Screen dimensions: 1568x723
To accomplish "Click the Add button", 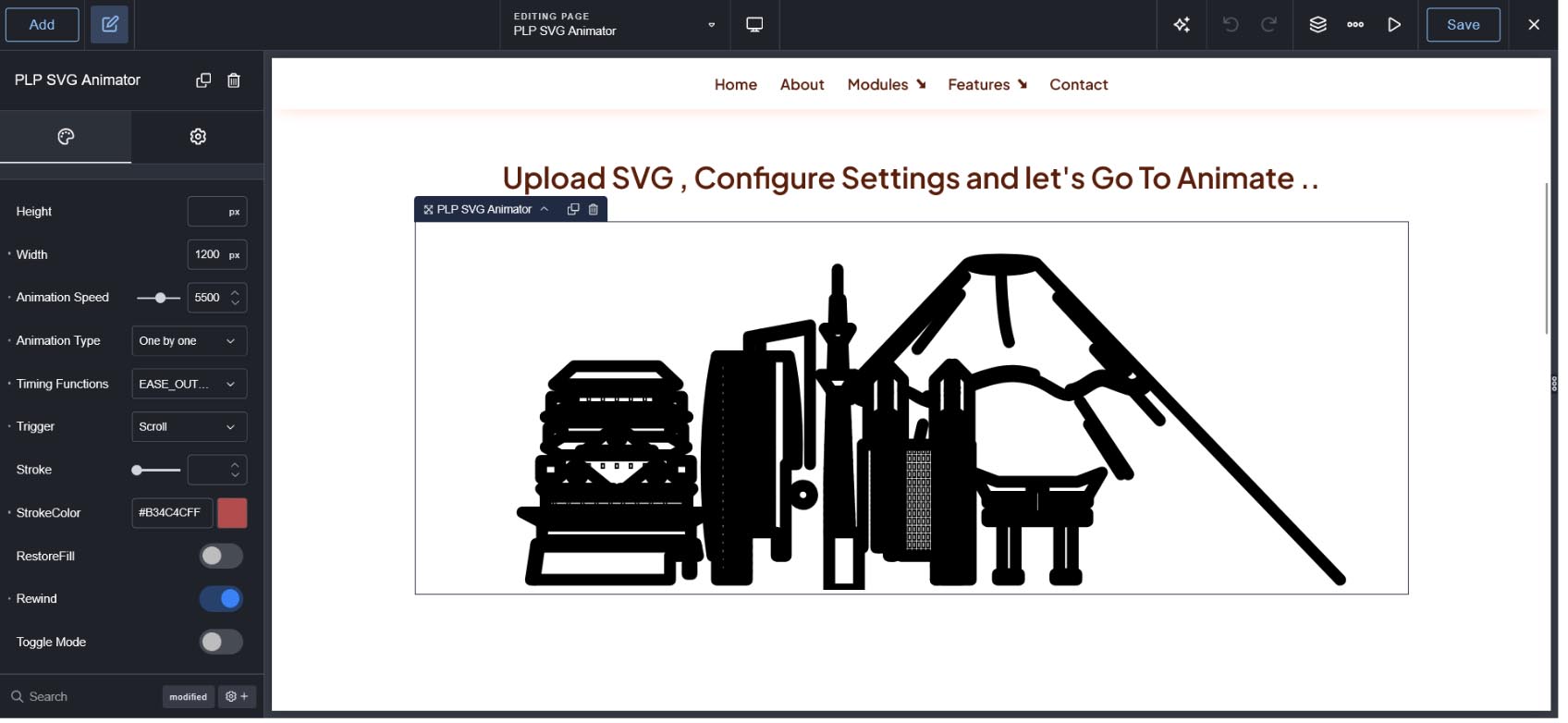I will [x=42, y=25].
